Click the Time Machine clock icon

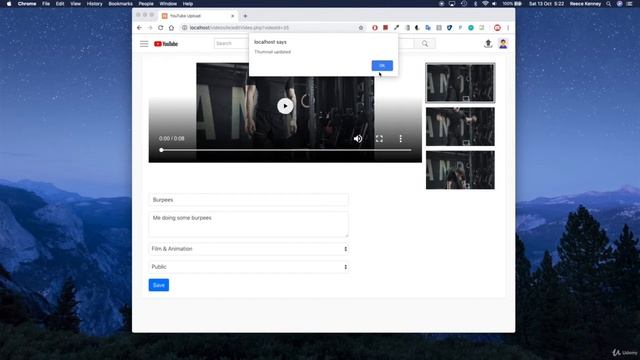point(464,4)
